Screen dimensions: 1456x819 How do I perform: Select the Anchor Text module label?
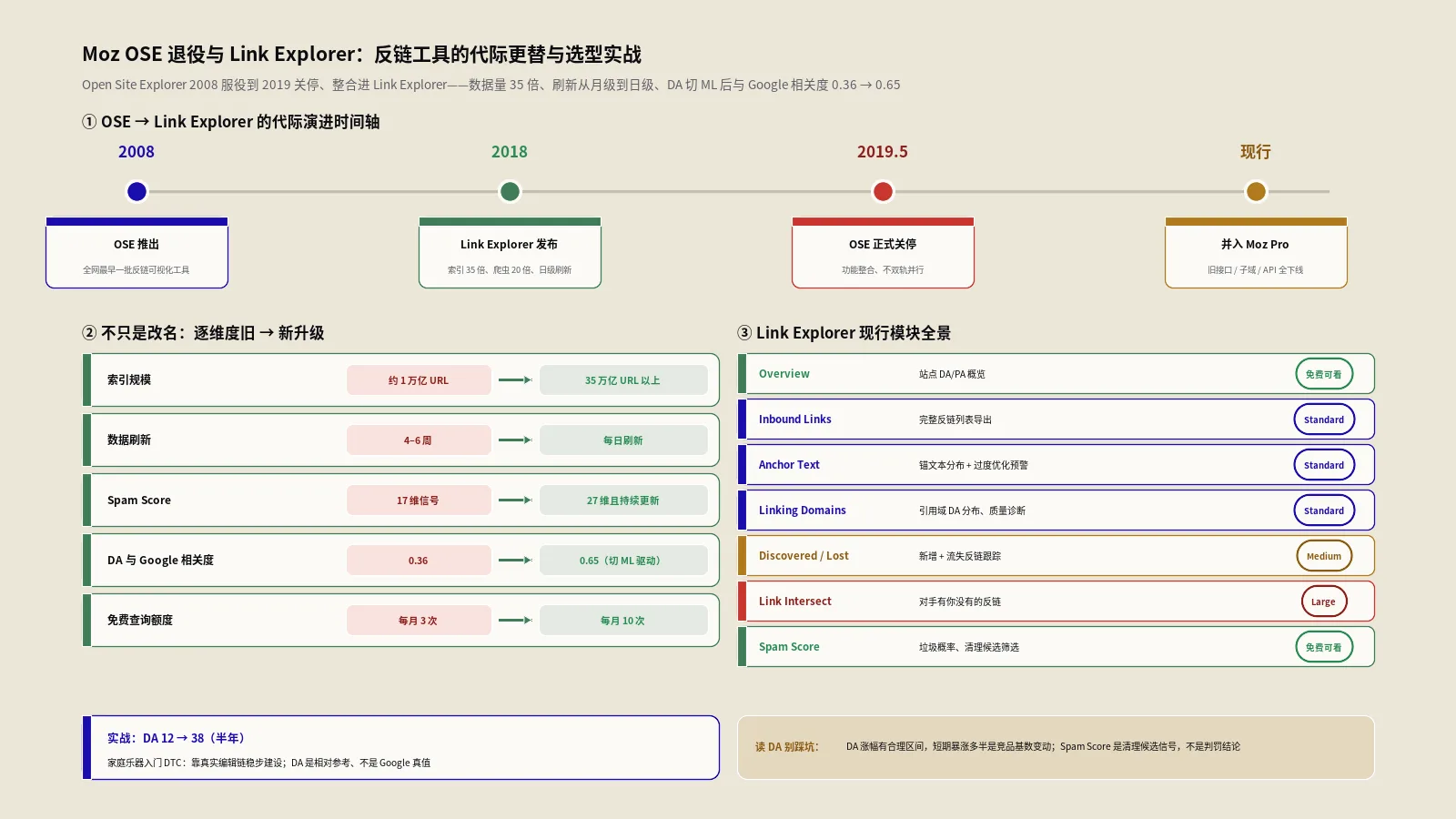(789, 465)
